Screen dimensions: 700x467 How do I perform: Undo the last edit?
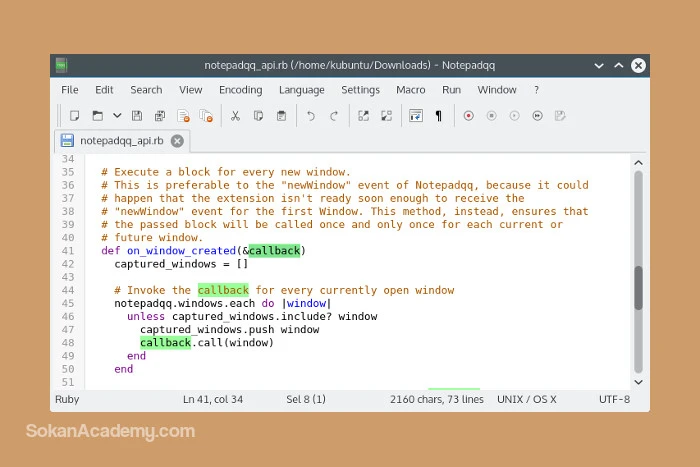(x=311, y=116)
